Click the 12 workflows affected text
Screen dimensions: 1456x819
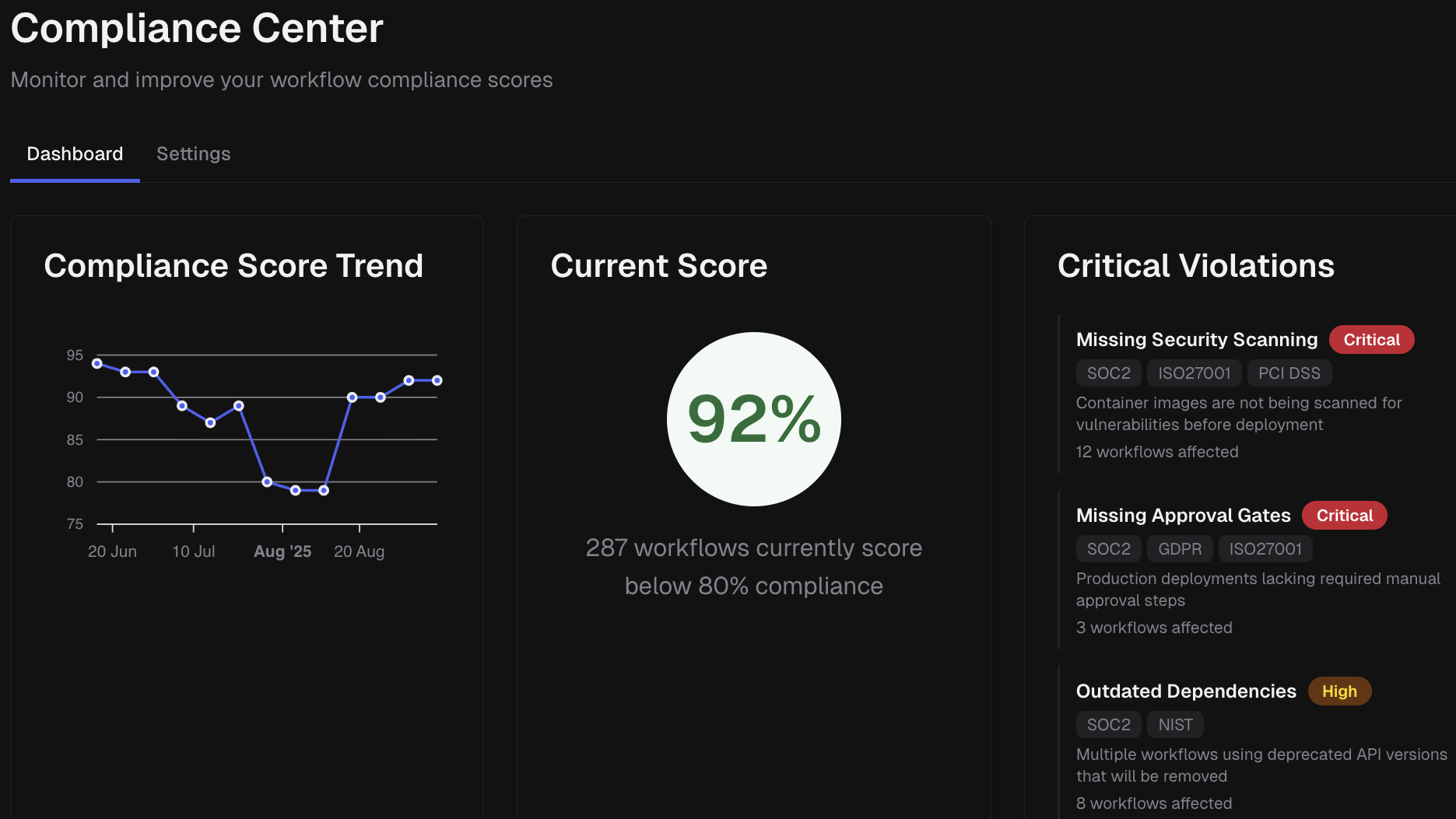point(1156,452)
